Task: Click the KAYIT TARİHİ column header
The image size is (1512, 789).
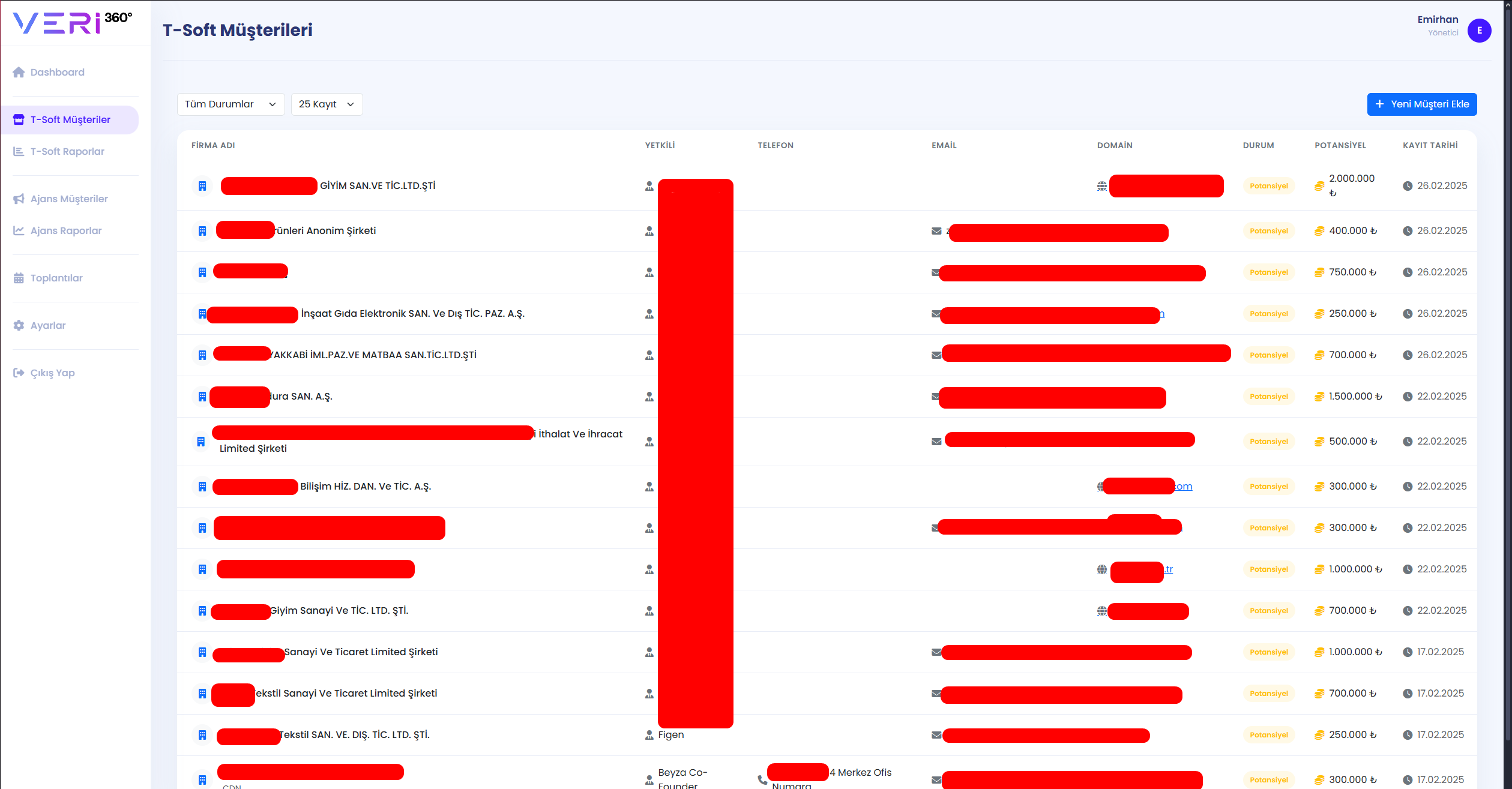Action: click(1430, 145)
